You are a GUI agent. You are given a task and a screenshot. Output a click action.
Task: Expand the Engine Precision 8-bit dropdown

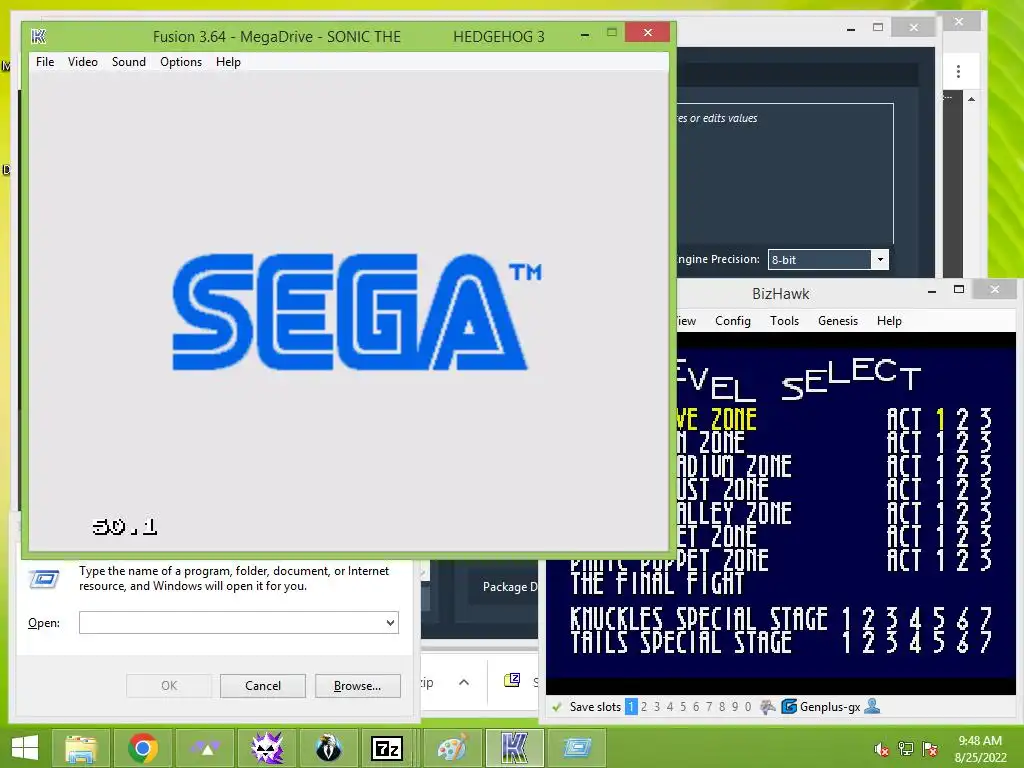point(880,260)
